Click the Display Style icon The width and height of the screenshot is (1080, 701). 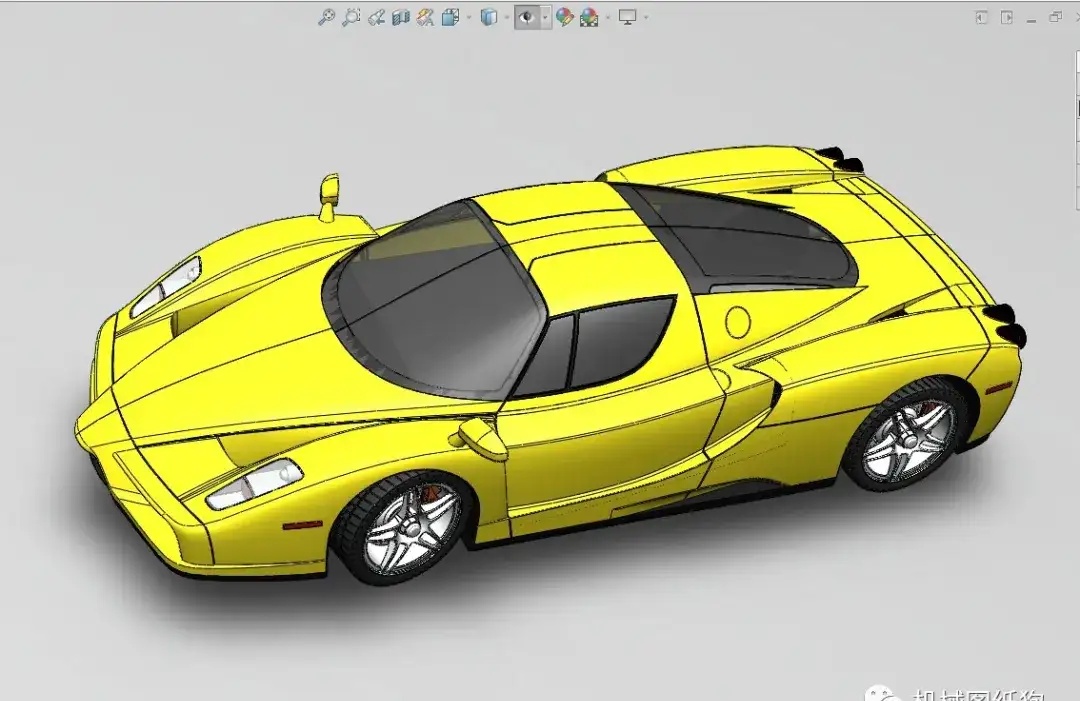(x=490, y=17)
